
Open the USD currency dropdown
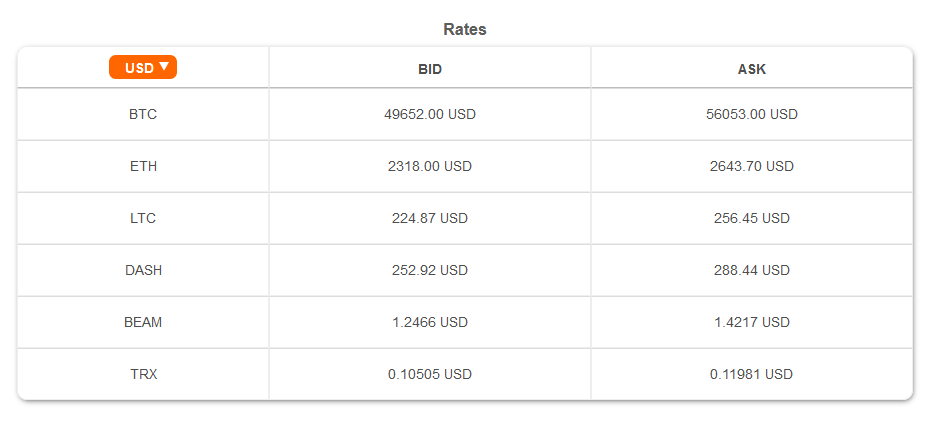143,68
